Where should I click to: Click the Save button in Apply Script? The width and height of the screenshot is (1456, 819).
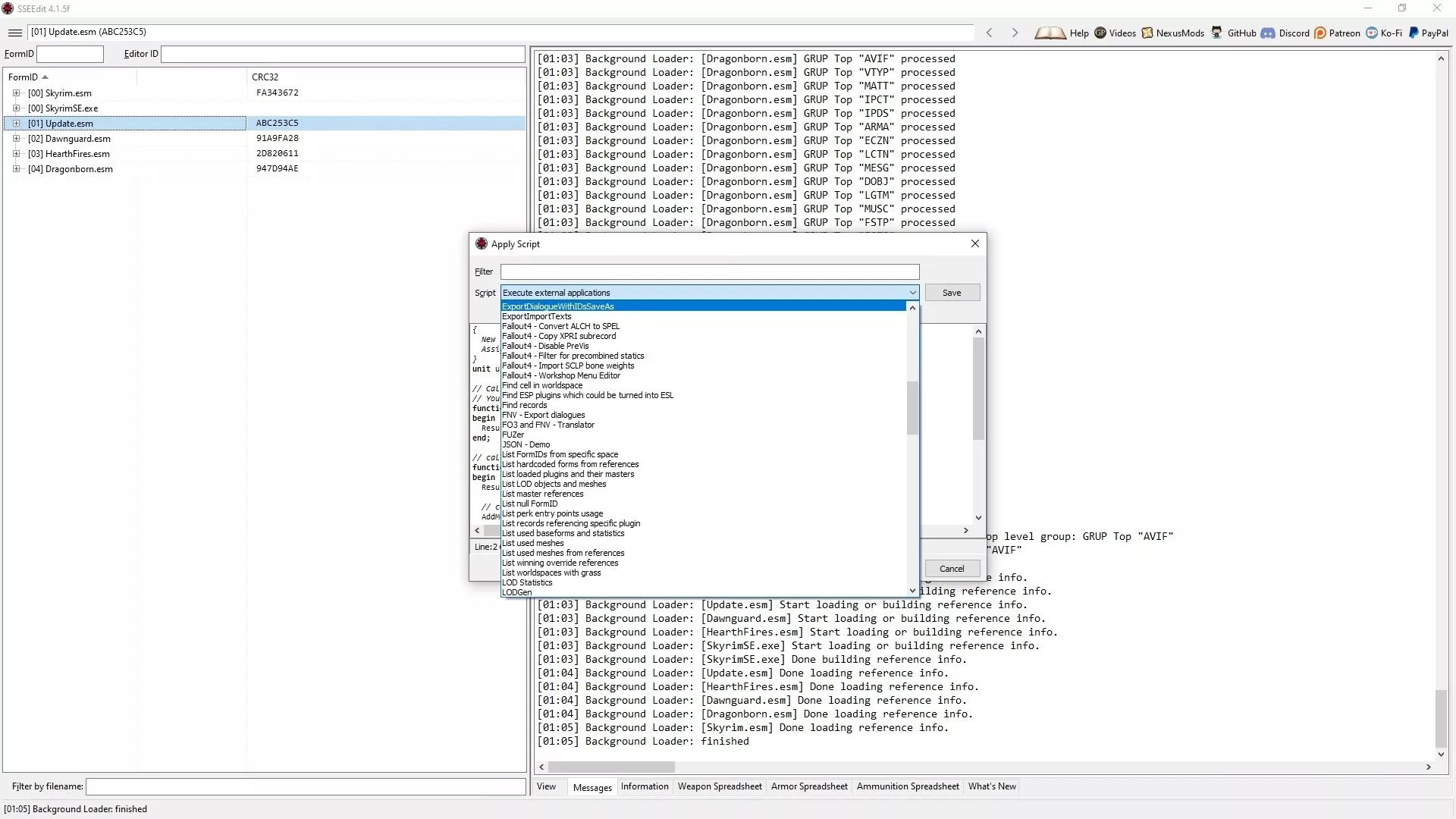952,293
